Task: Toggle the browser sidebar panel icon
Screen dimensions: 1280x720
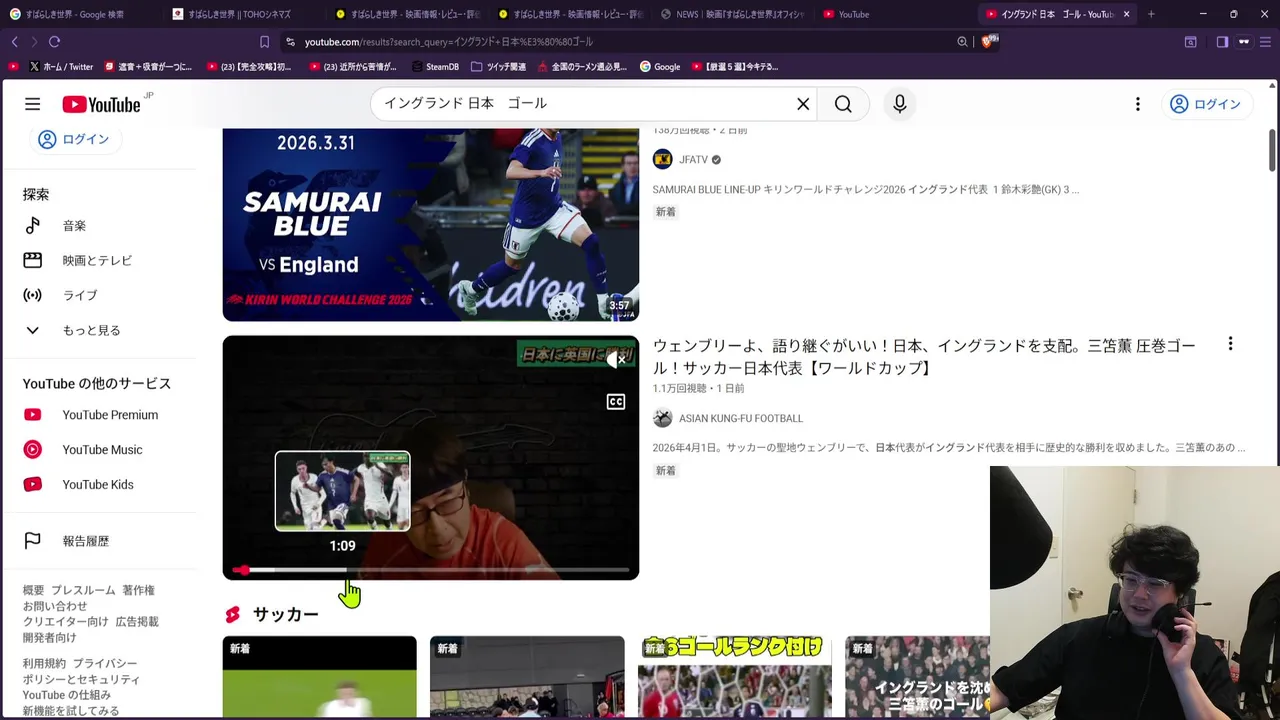Action: 1222,42
